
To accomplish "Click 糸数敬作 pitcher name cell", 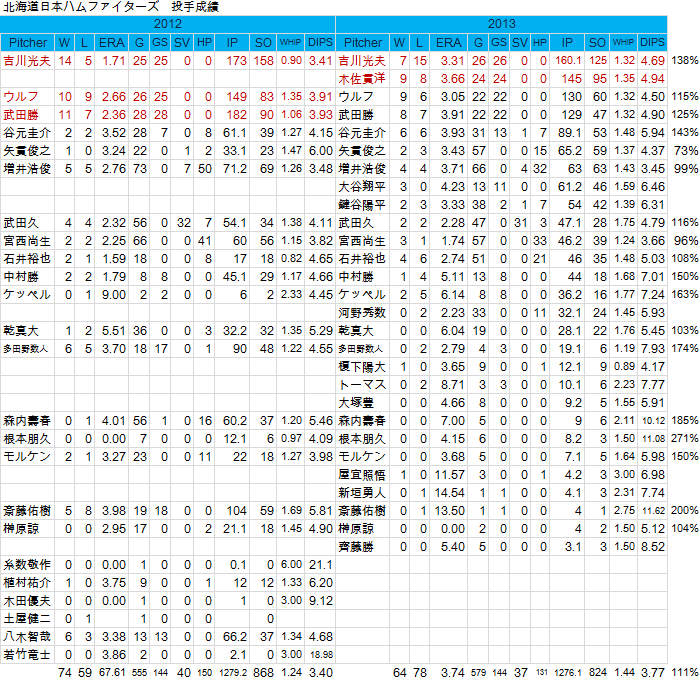I will pos(27,565).
